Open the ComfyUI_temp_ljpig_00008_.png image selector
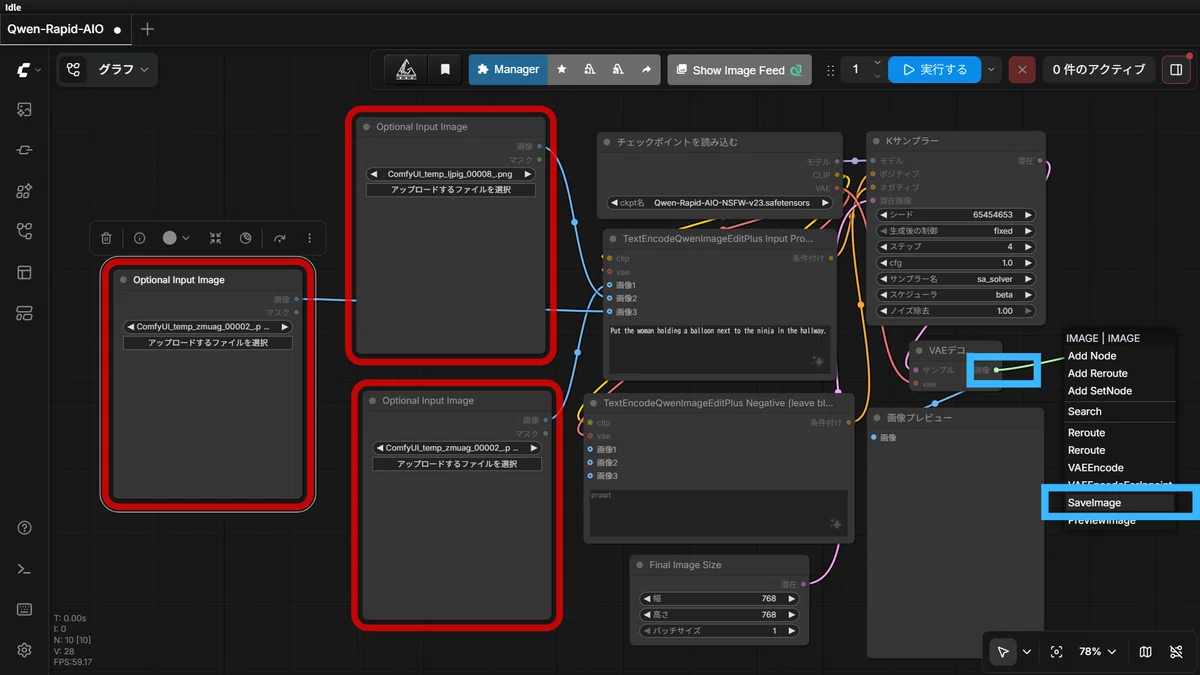The image size is (1200, 675). (x=450, y=174)
